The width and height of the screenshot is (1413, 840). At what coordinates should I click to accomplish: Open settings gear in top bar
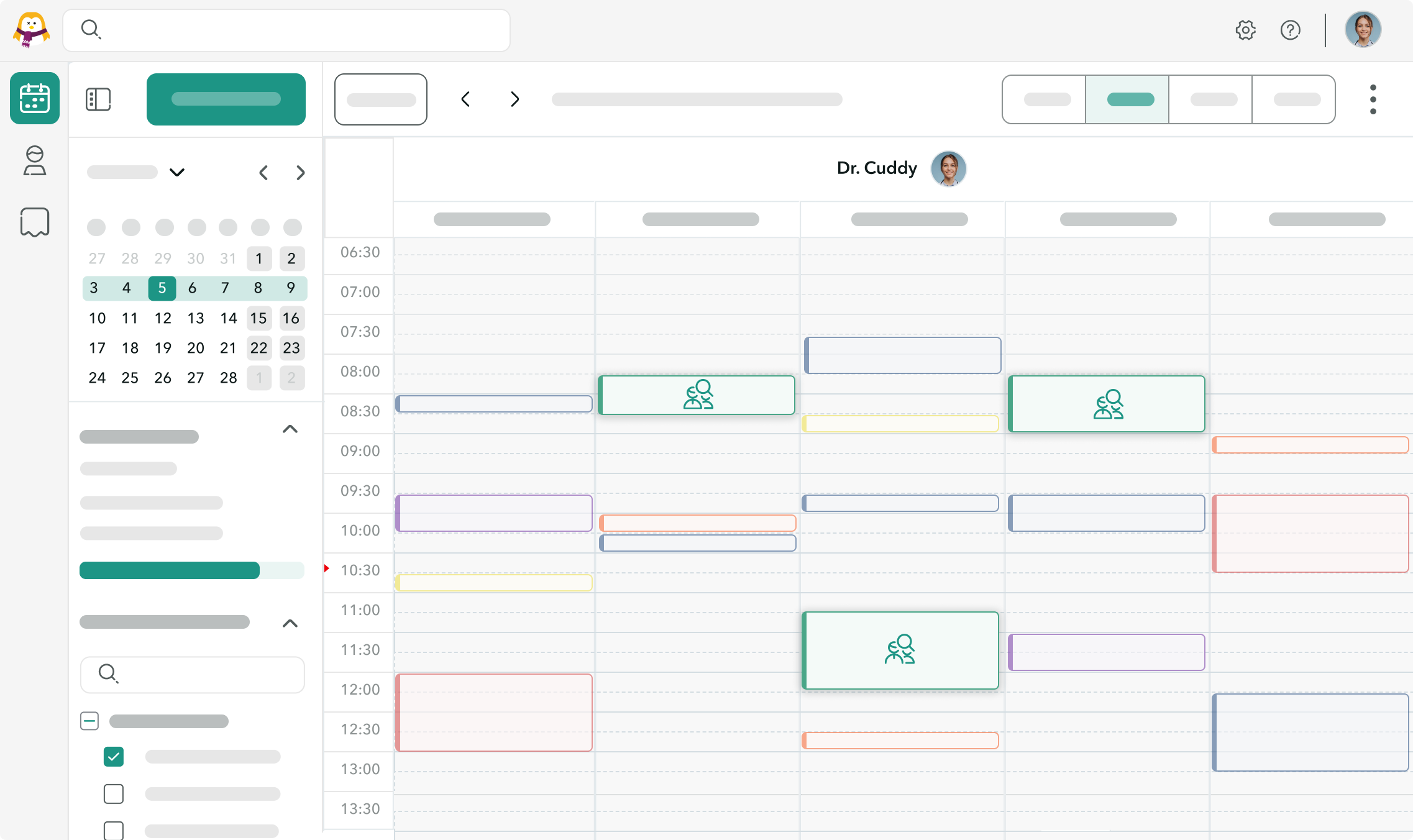[1245, 30]
